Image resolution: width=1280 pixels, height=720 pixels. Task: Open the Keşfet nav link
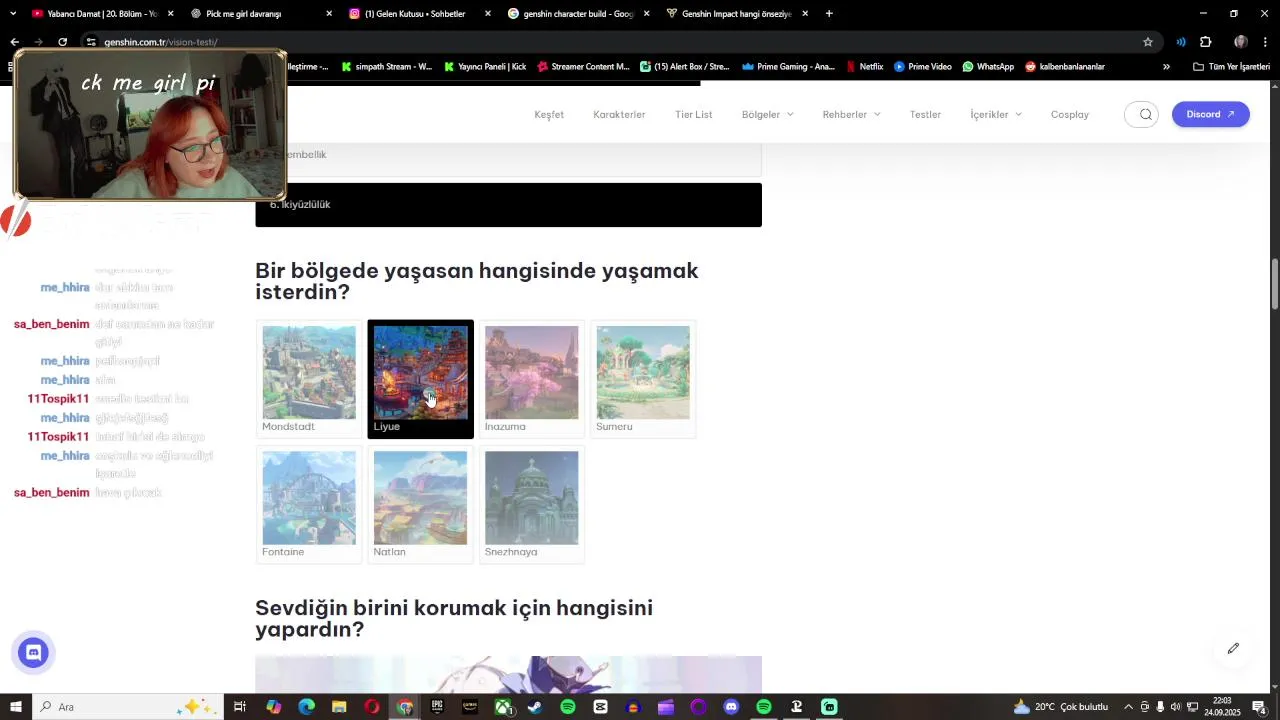tap(549, 114)
